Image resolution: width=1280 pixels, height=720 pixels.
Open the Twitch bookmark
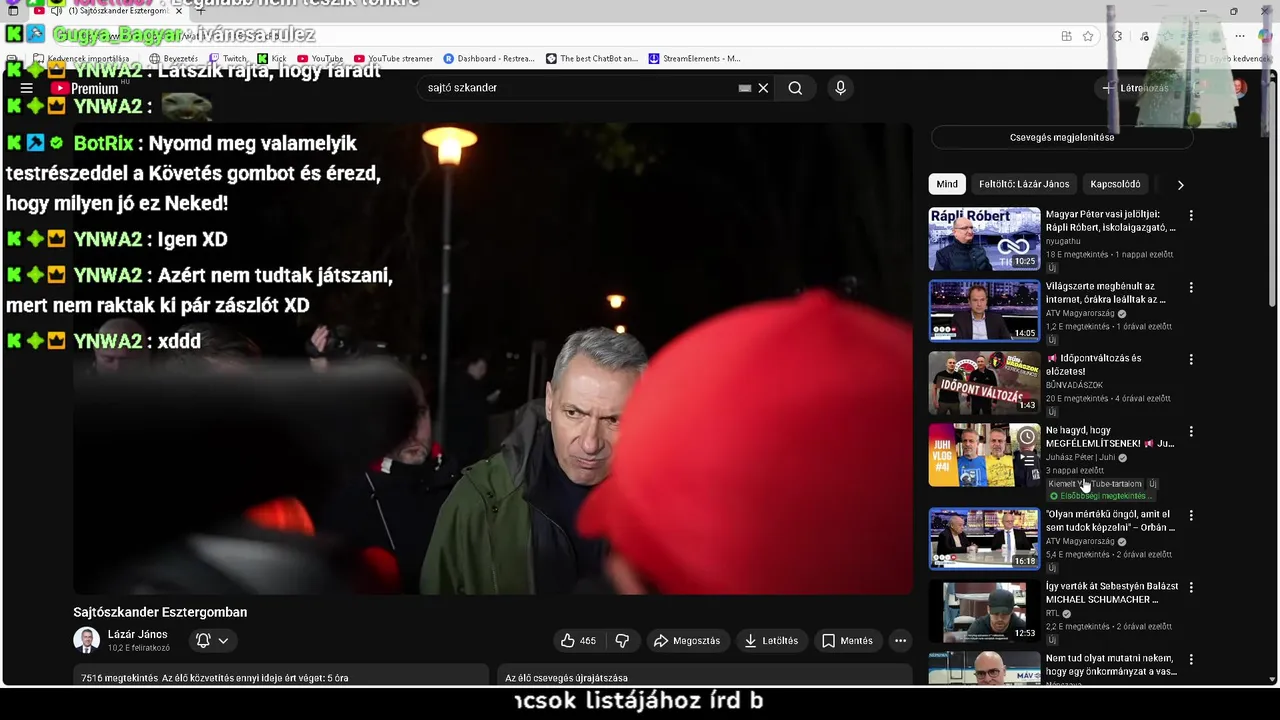coord(227,58)
